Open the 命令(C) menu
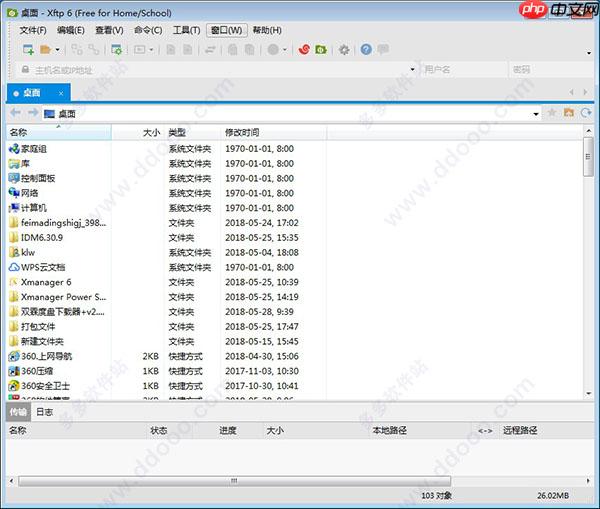 pyautogui.click(x=148, y=30)
